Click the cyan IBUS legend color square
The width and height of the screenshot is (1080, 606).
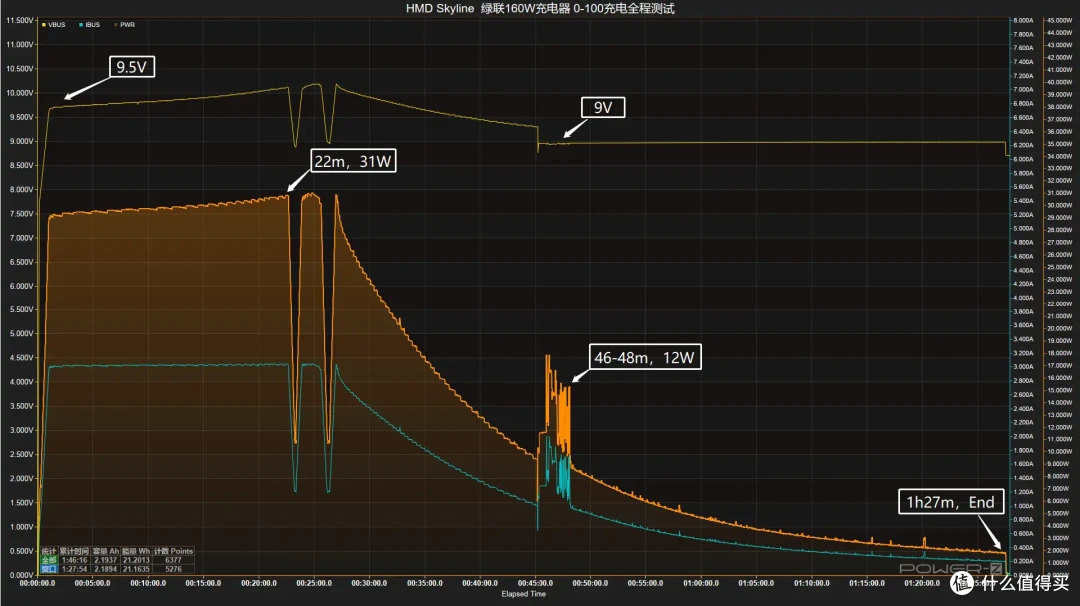click(81, 25)
